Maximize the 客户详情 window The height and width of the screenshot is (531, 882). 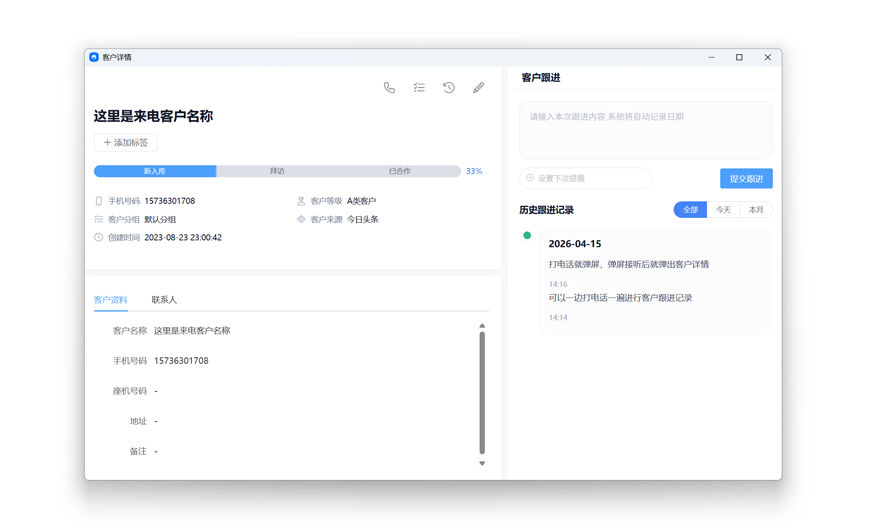coord(739,57)
